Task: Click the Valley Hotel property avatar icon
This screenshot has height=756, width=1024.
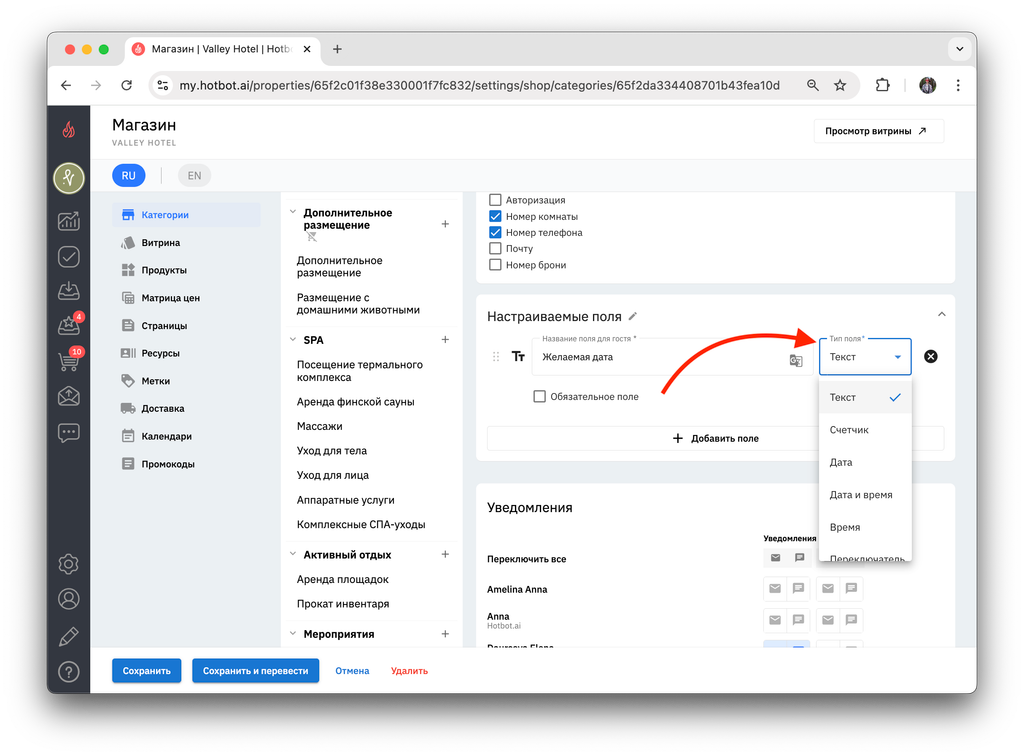Action: (x=69, y=178)
